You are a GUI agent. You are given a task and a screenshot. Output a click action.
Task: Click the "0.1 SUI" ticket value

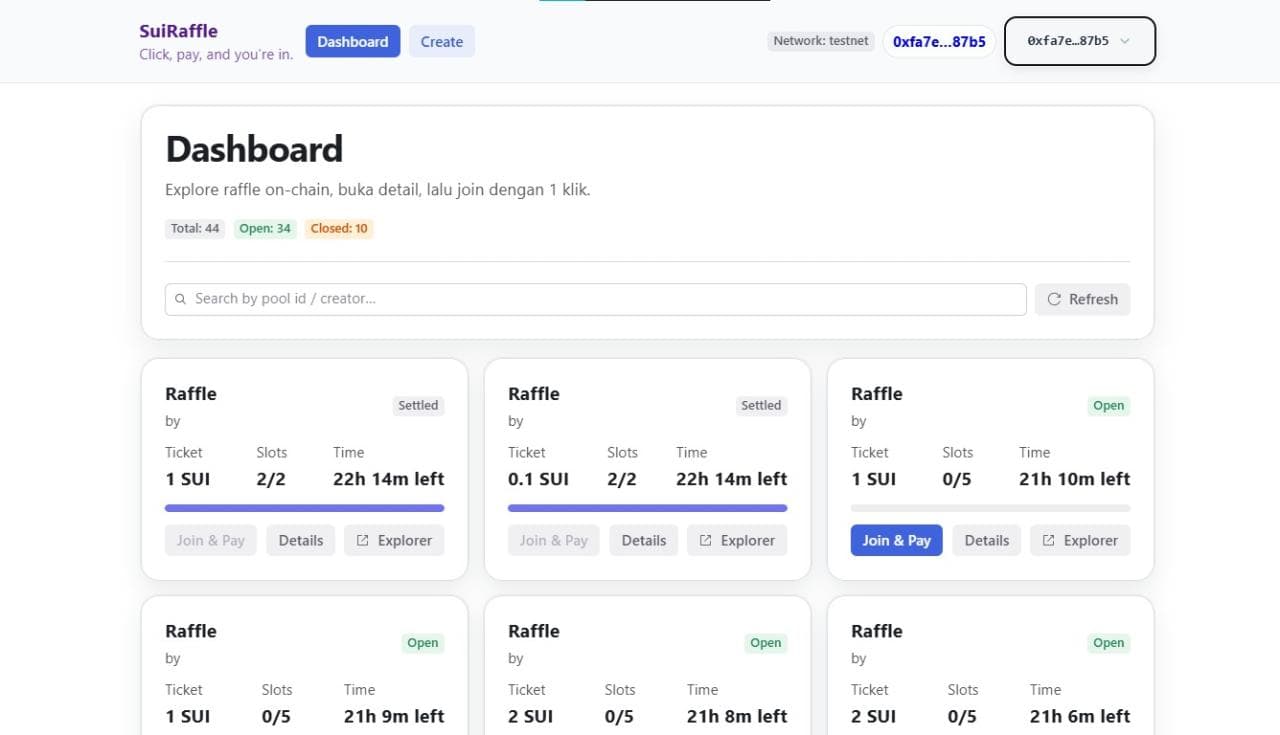tap(538, 479)
